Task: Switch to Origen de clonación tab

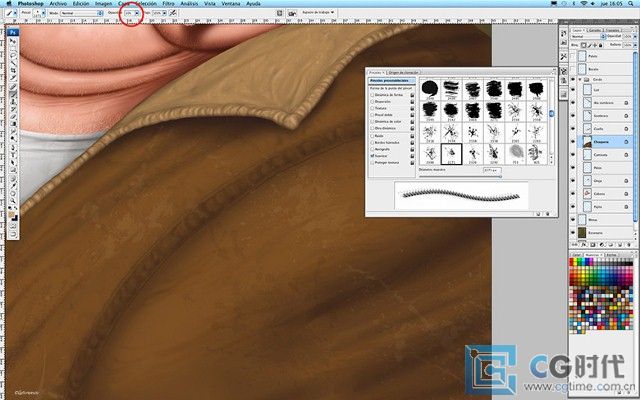Action: pyautogui.click(x=403, y=72)
